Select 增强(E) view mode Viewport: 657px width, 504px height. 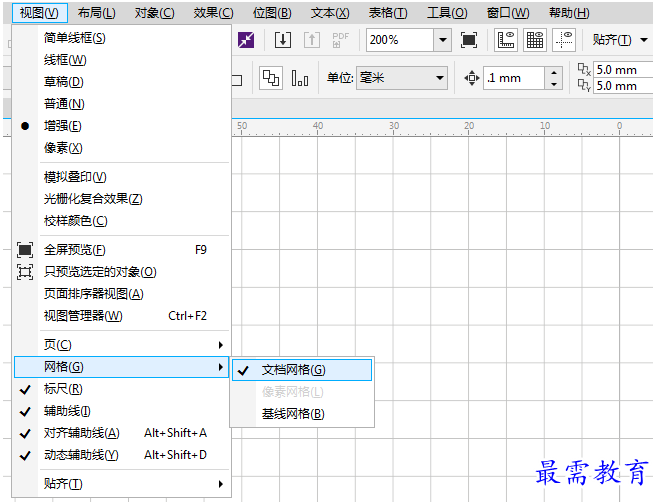(x=122, y=126)
